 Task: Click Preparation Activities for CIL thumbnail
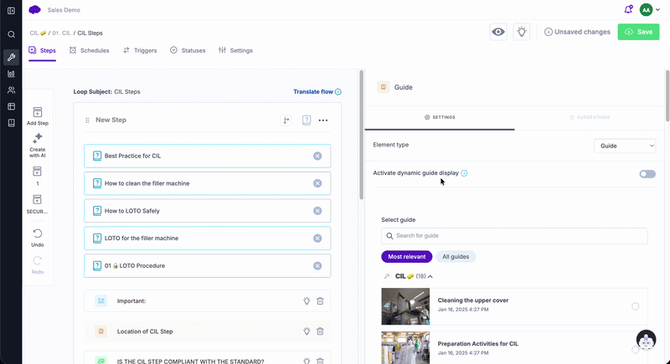pyautogui.click(x=406, y=348)
